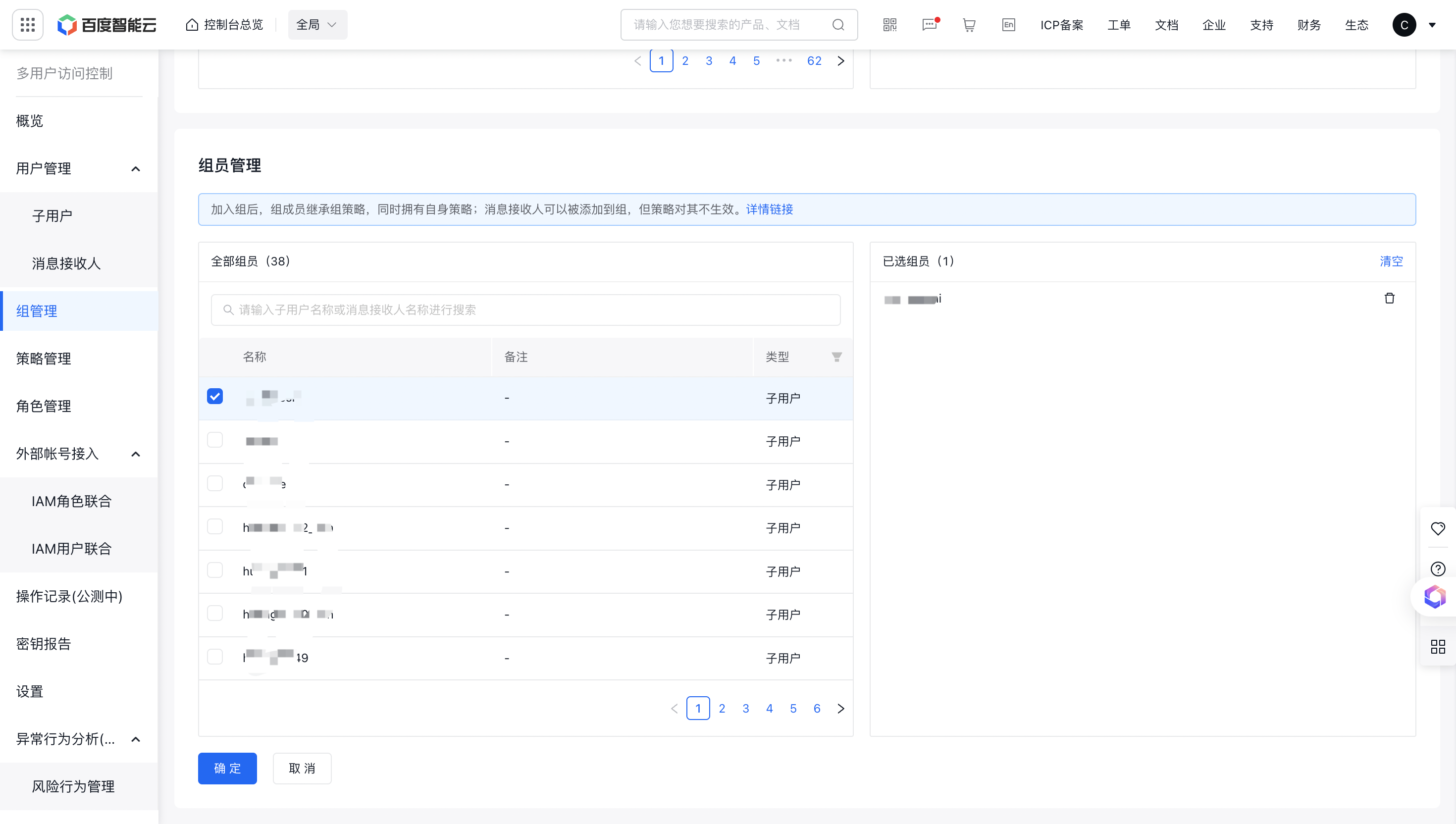The height and width of the screenshot is (824, 1456).
Task: Click 清空 to clear selected members
Action: click(x=1391, y=261)
